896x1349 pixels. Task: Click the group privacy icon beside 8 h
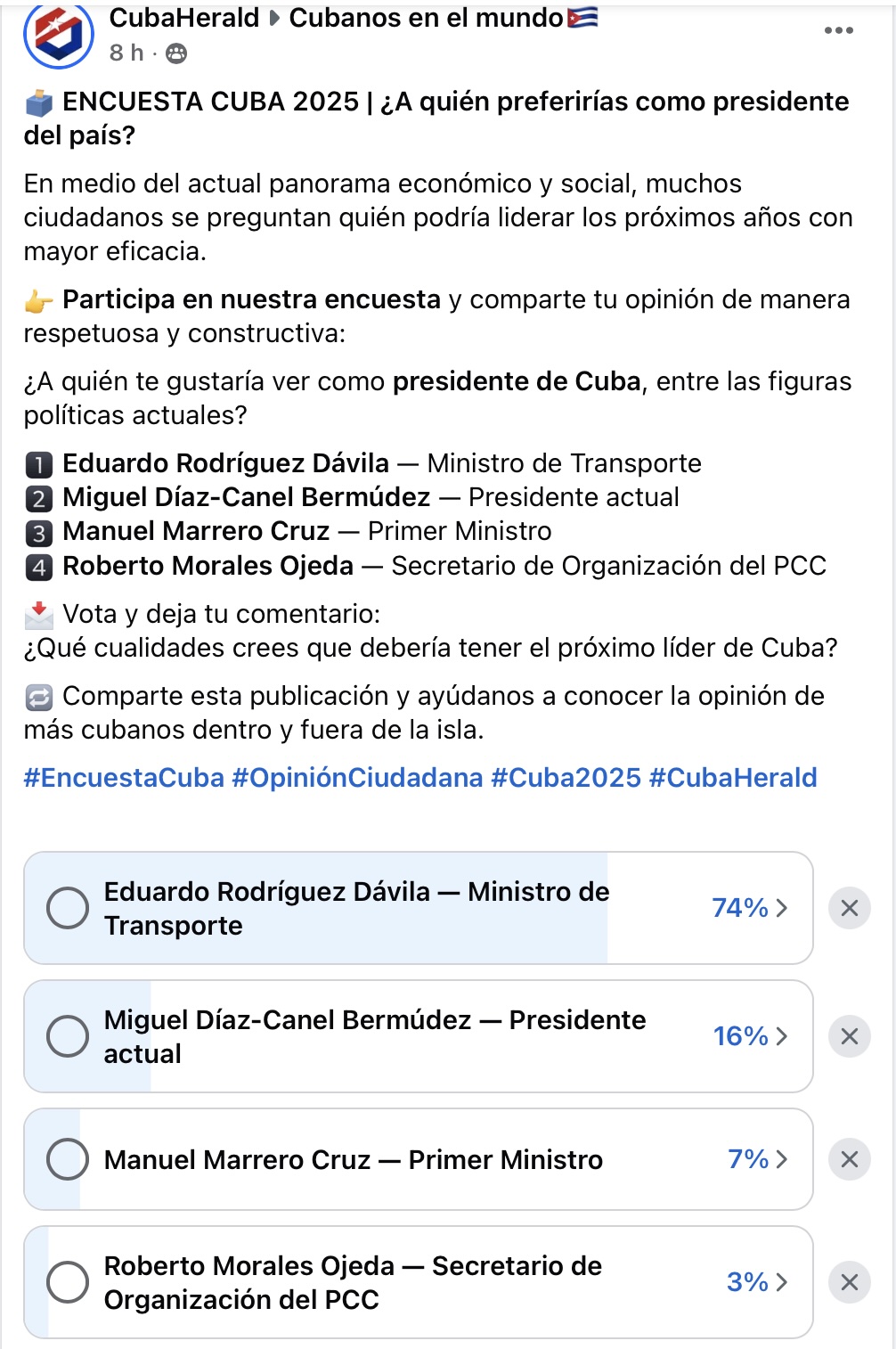[x=177, y=53]
